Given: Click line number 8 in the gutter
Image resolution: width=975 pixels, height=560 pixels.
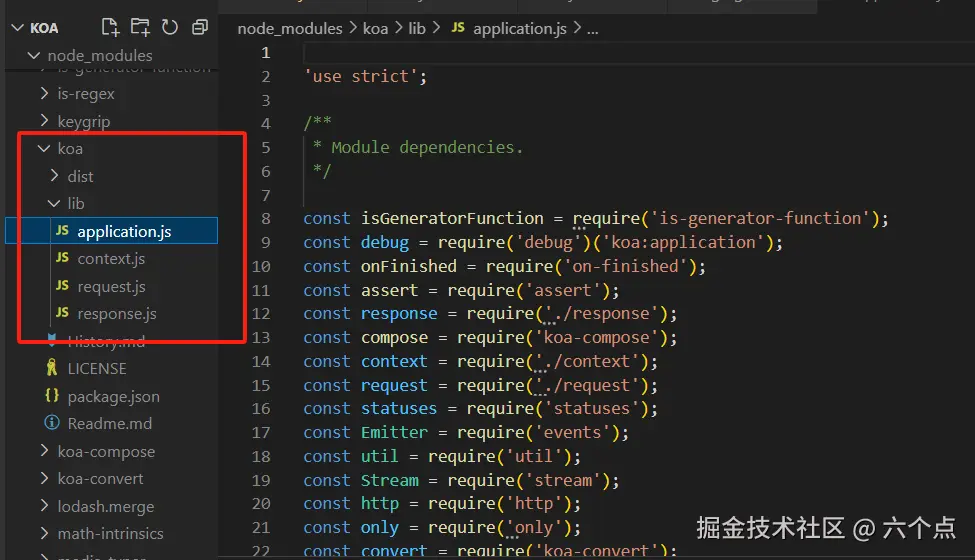Looking at the screenshot, I should pos(266,219).
